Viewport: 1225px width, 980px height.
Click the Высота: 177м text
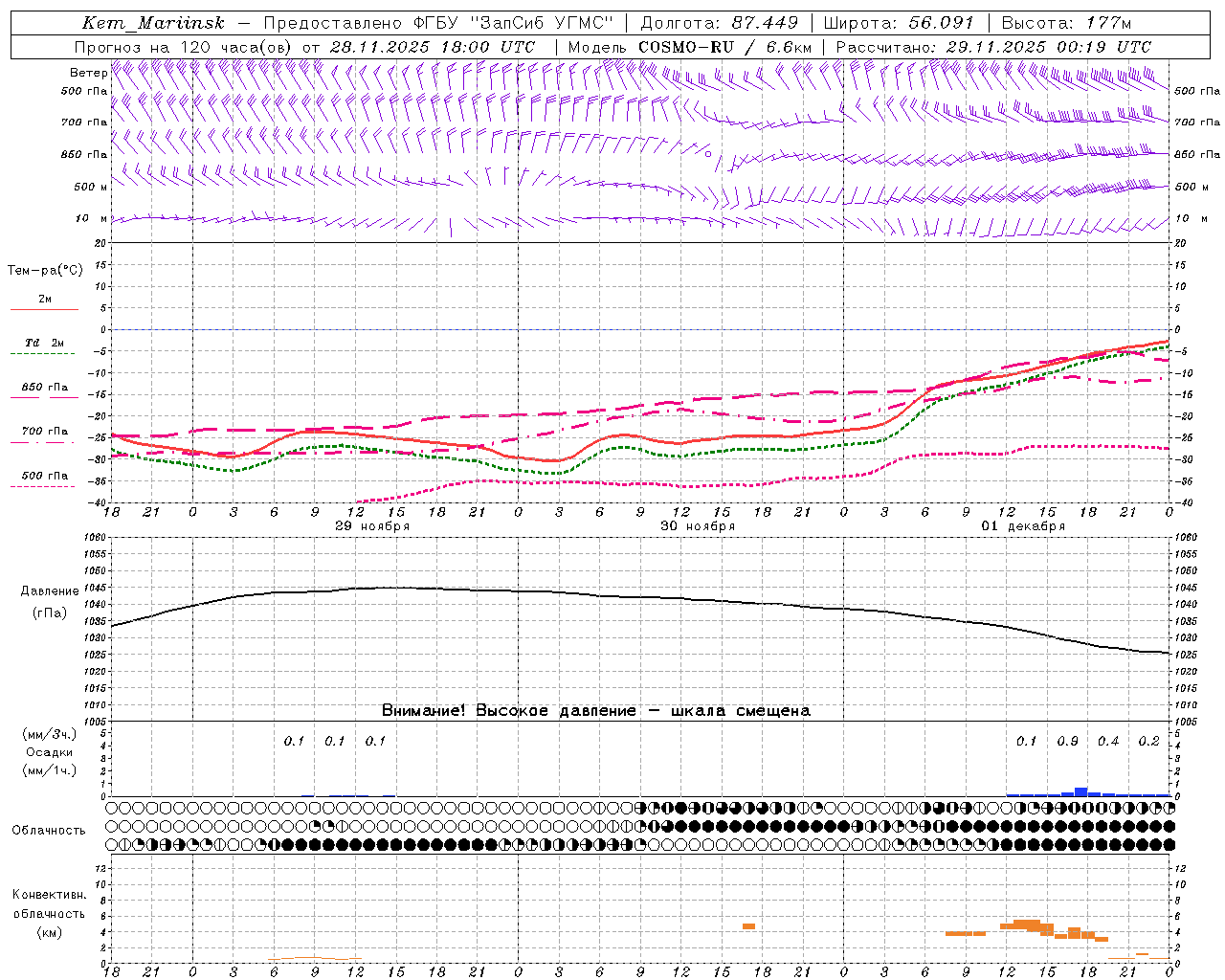coord(1066,23)
